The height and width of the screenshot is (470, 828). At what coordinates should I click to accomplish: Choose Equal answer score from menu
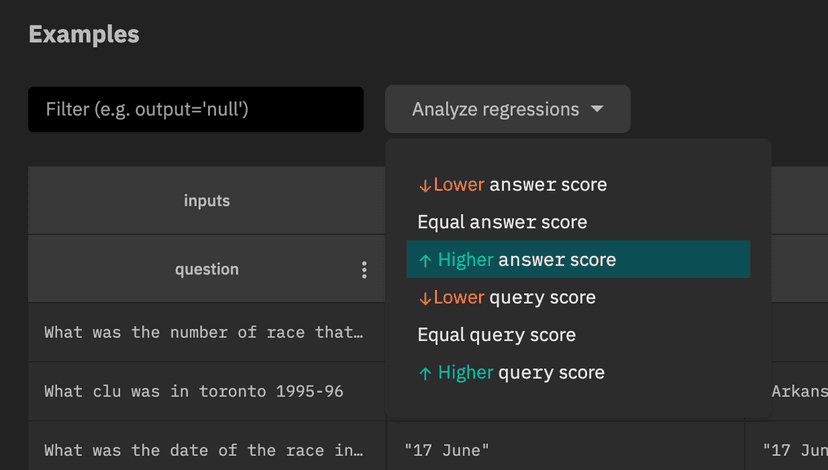click(502, 222)
